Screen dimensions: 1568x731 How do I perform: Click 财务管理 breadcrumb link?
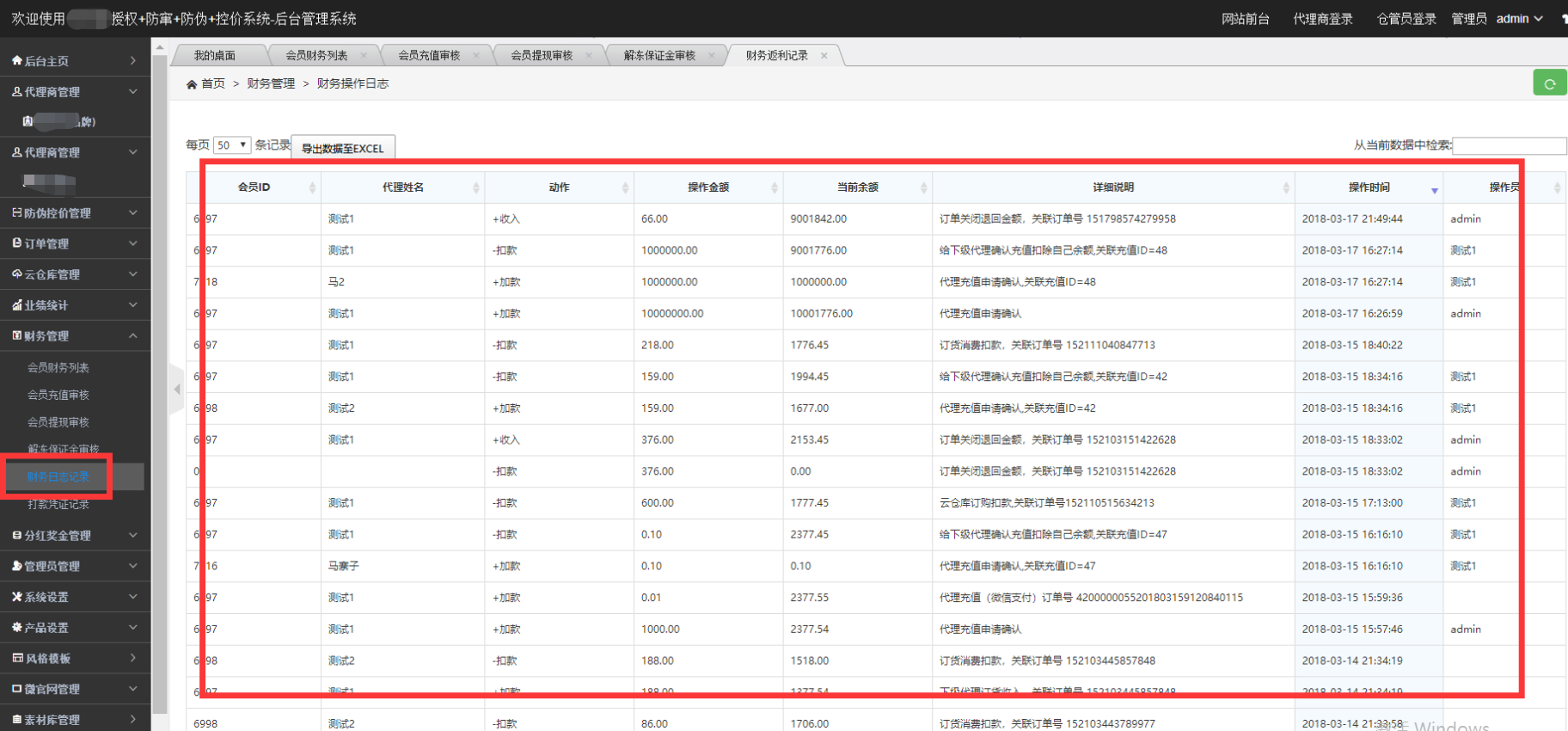tap(271, 83)
